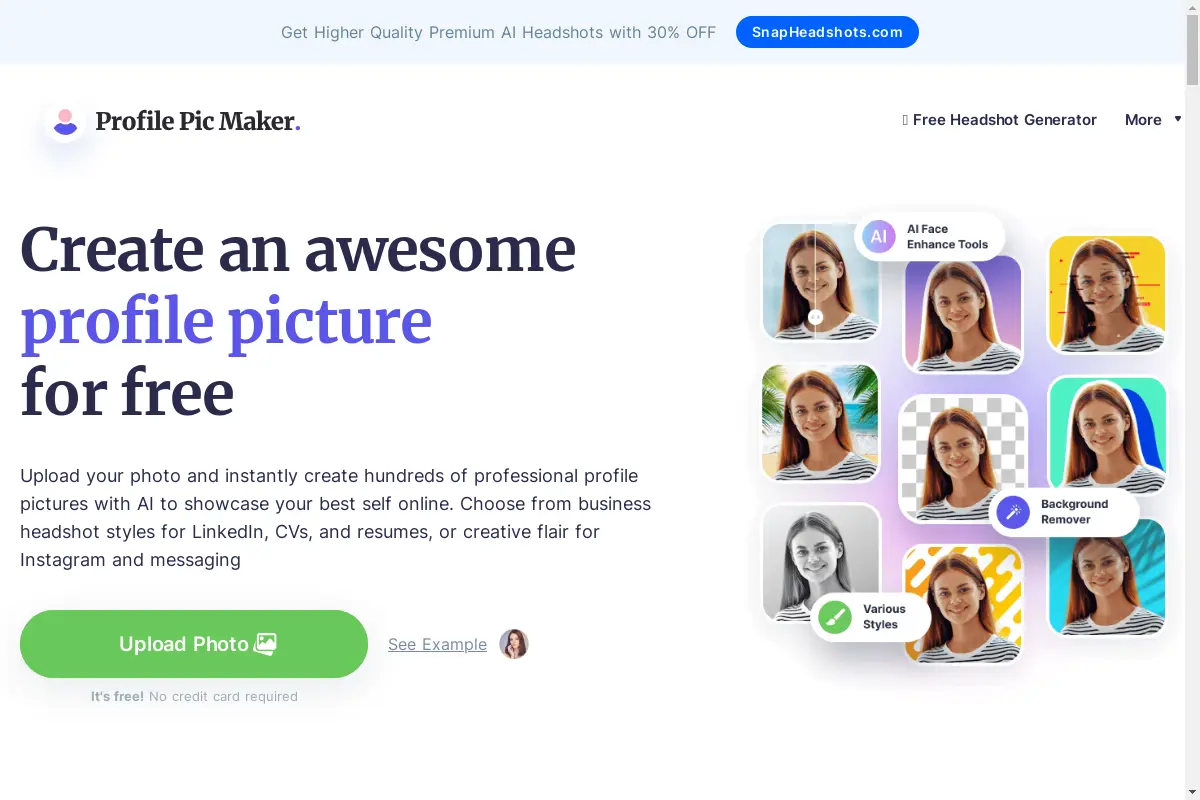Select the yellow glitch-effect portrait thumbnail
This screenshot has height=800, width=1200.
pyautogui.click(x=1107, y=294)
